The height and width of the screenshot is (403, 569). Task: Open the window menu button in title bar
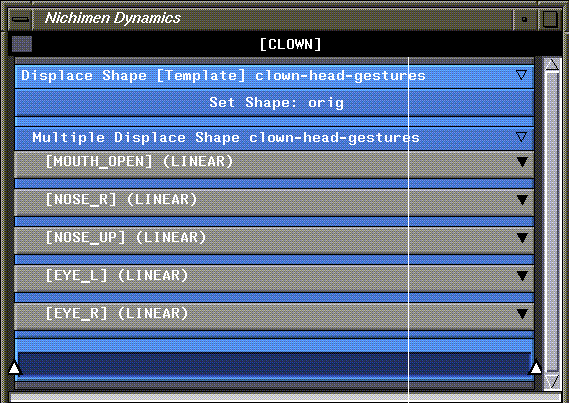pos(20,18)
